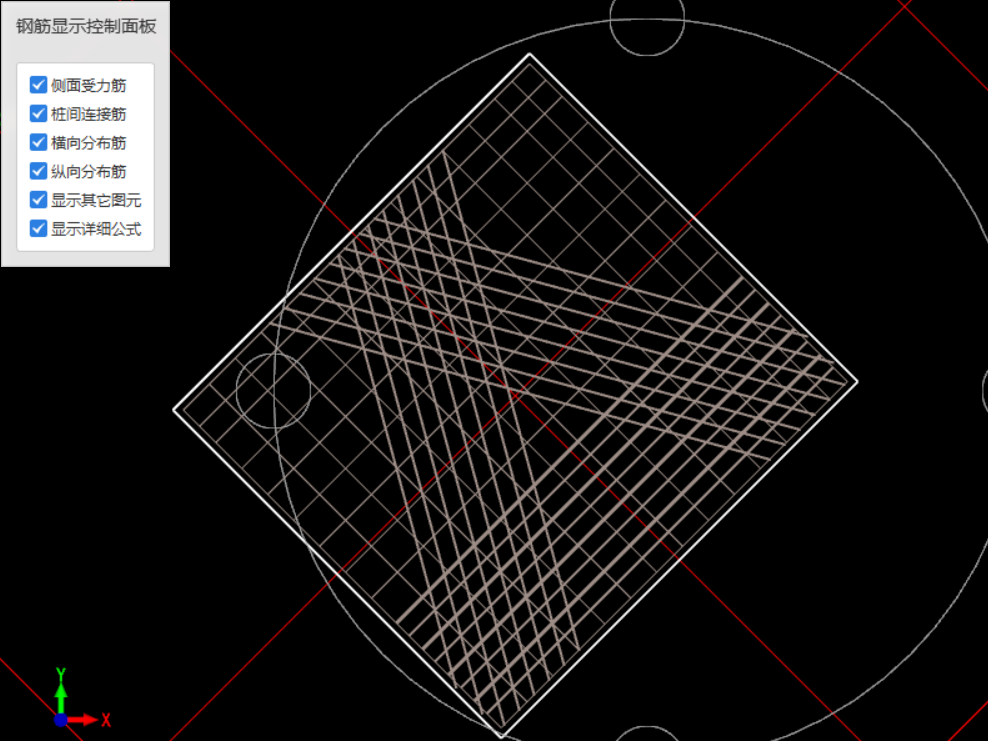The height and width of the screenshot is (741, 988).
Task: Toggle the 显示其它图元 checkbox
Action: (38, 200)
